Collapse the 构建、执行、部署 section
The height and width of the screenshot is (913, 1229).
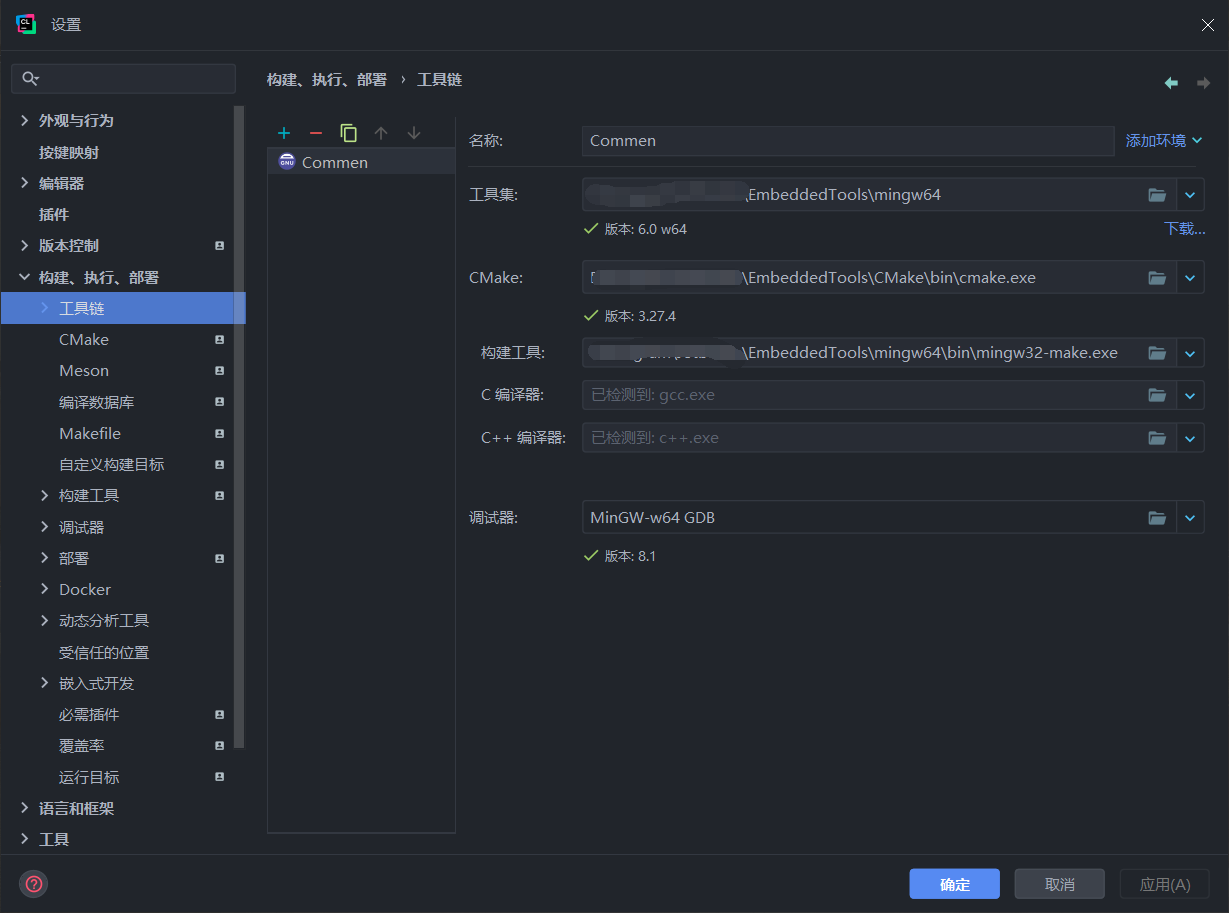(24, 277)
